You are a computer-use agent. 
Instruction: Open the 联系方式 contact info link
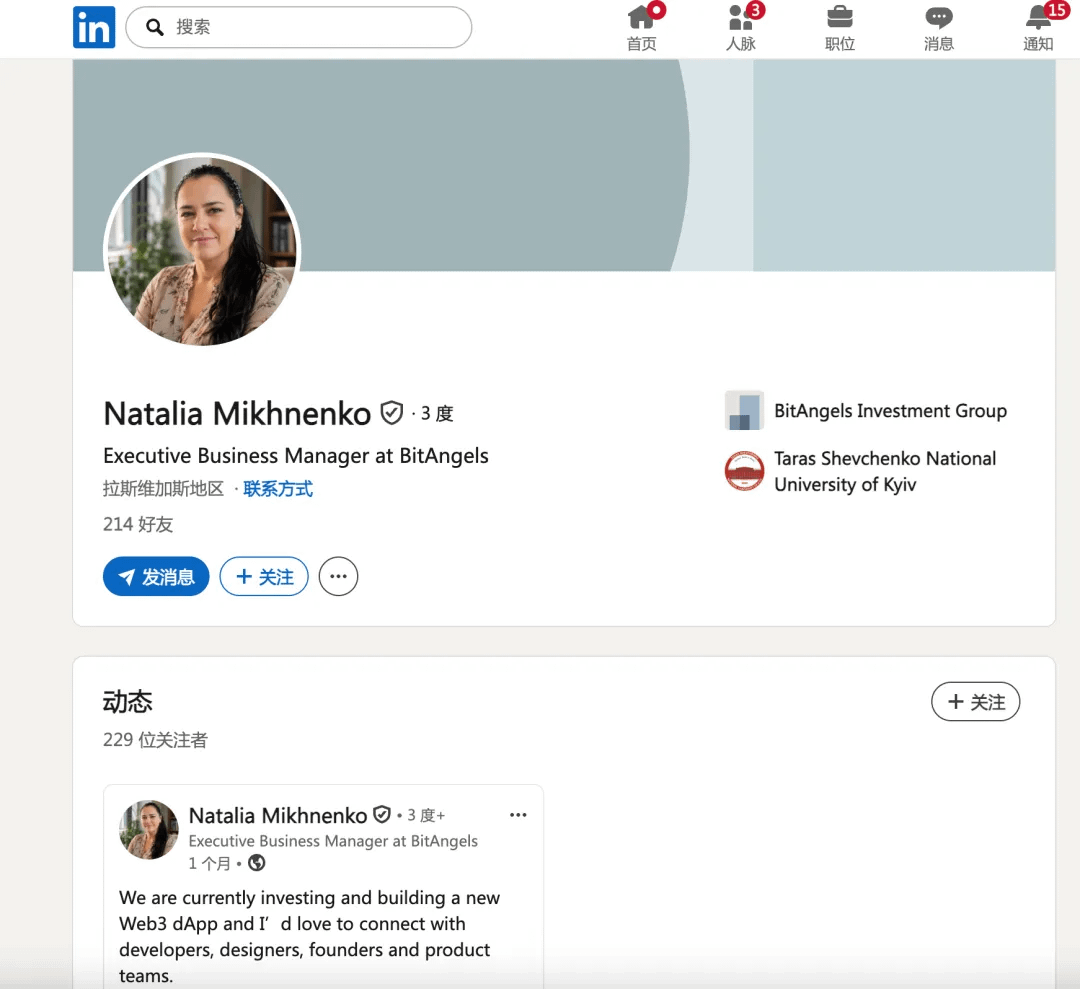(x=278, y=489)
